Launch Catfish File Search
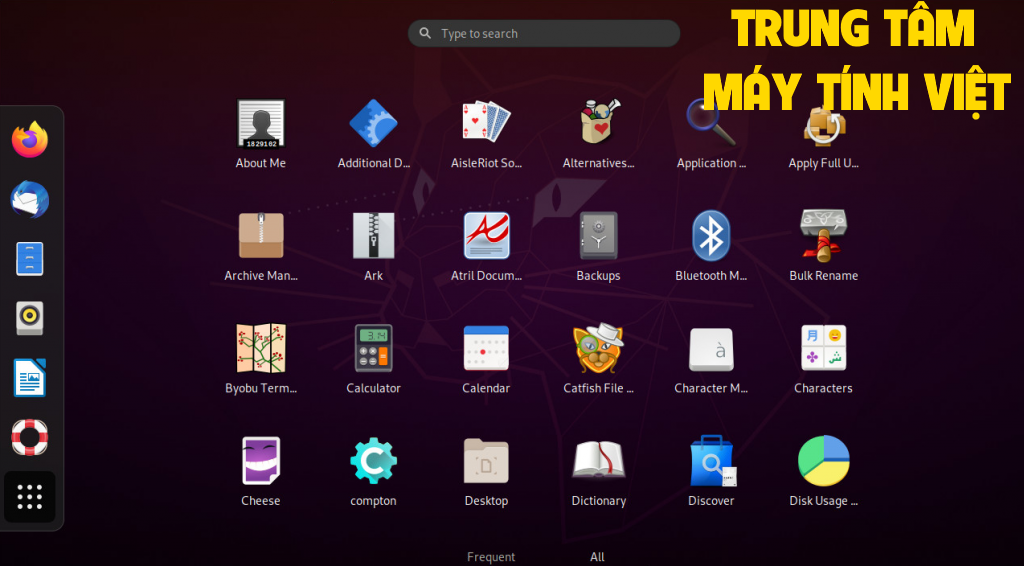The height and width of the screenshot is (566, 1024). 598,349
